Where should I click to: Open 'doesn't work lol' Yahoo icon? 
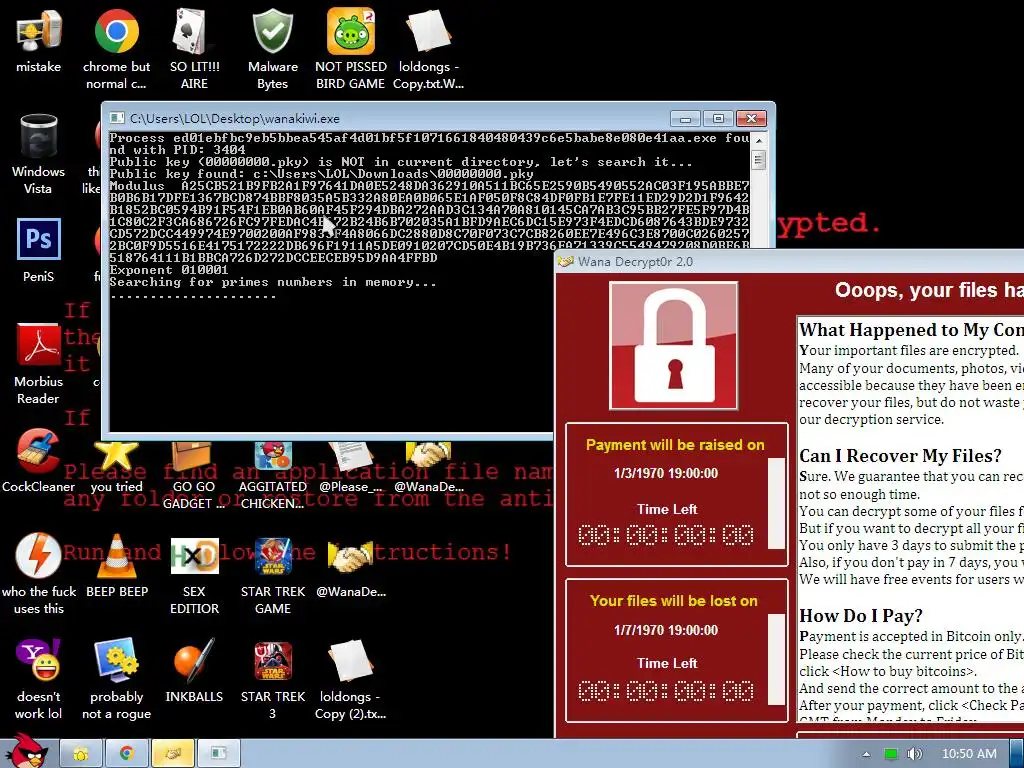pos(39,679)
